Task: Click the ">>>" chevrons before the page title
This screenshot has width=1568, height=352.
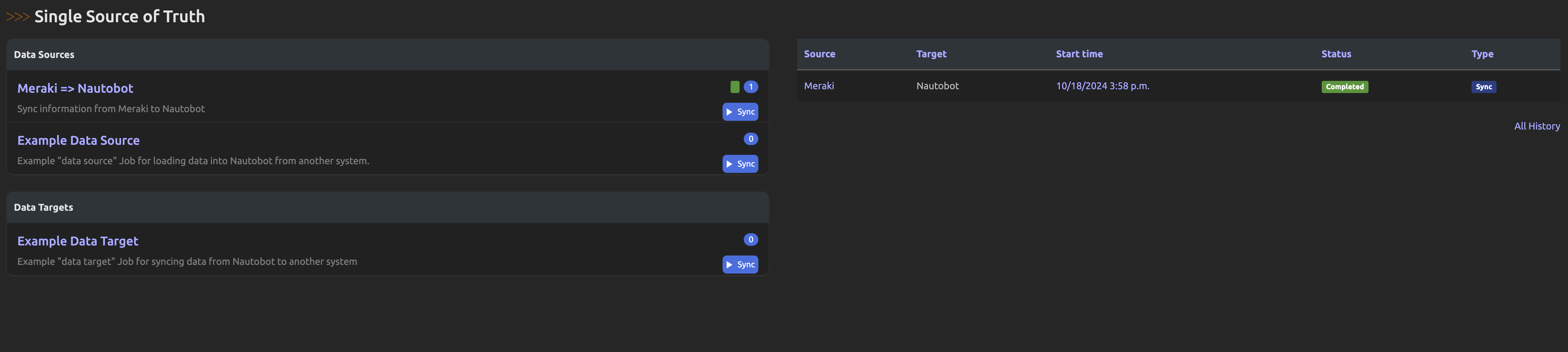Action: pyautogui.click(x=18, y=16)
